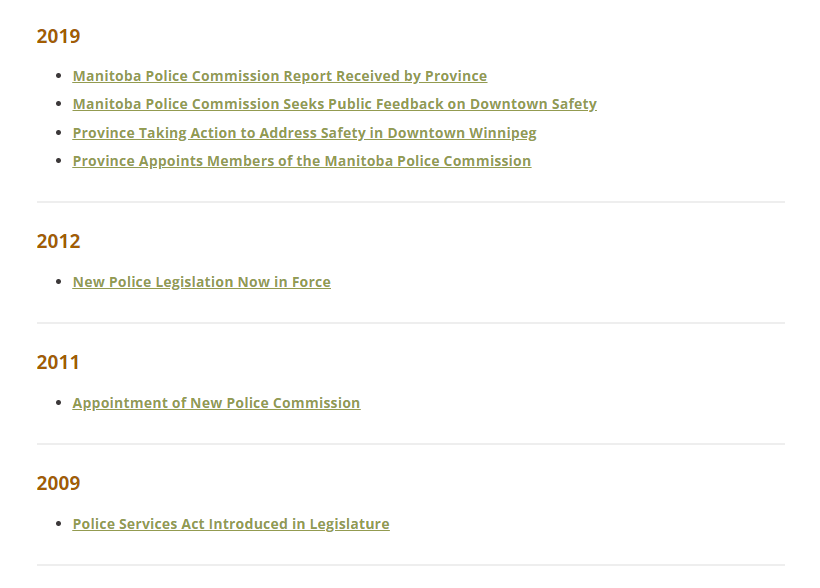Open Manitoba Police Commission Report Received by Province
Image resolution: width=820 pixels, height=588 pixels.
[280, 76]
